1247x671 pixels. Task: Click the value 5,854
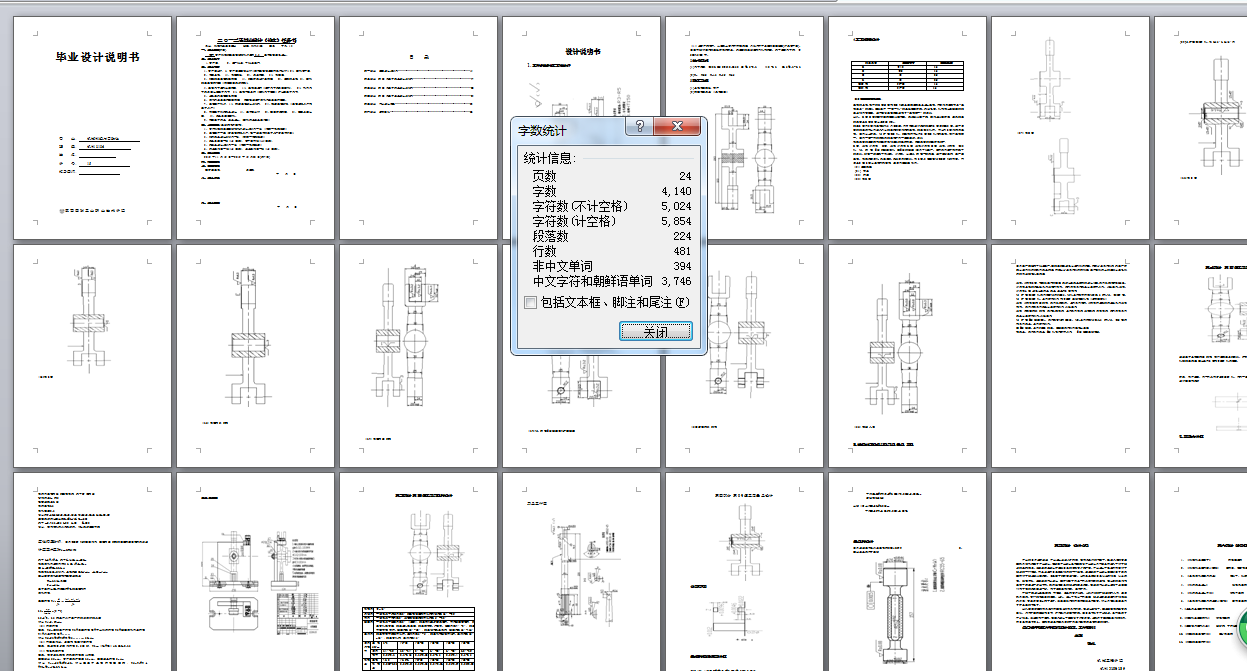[676, 221]
